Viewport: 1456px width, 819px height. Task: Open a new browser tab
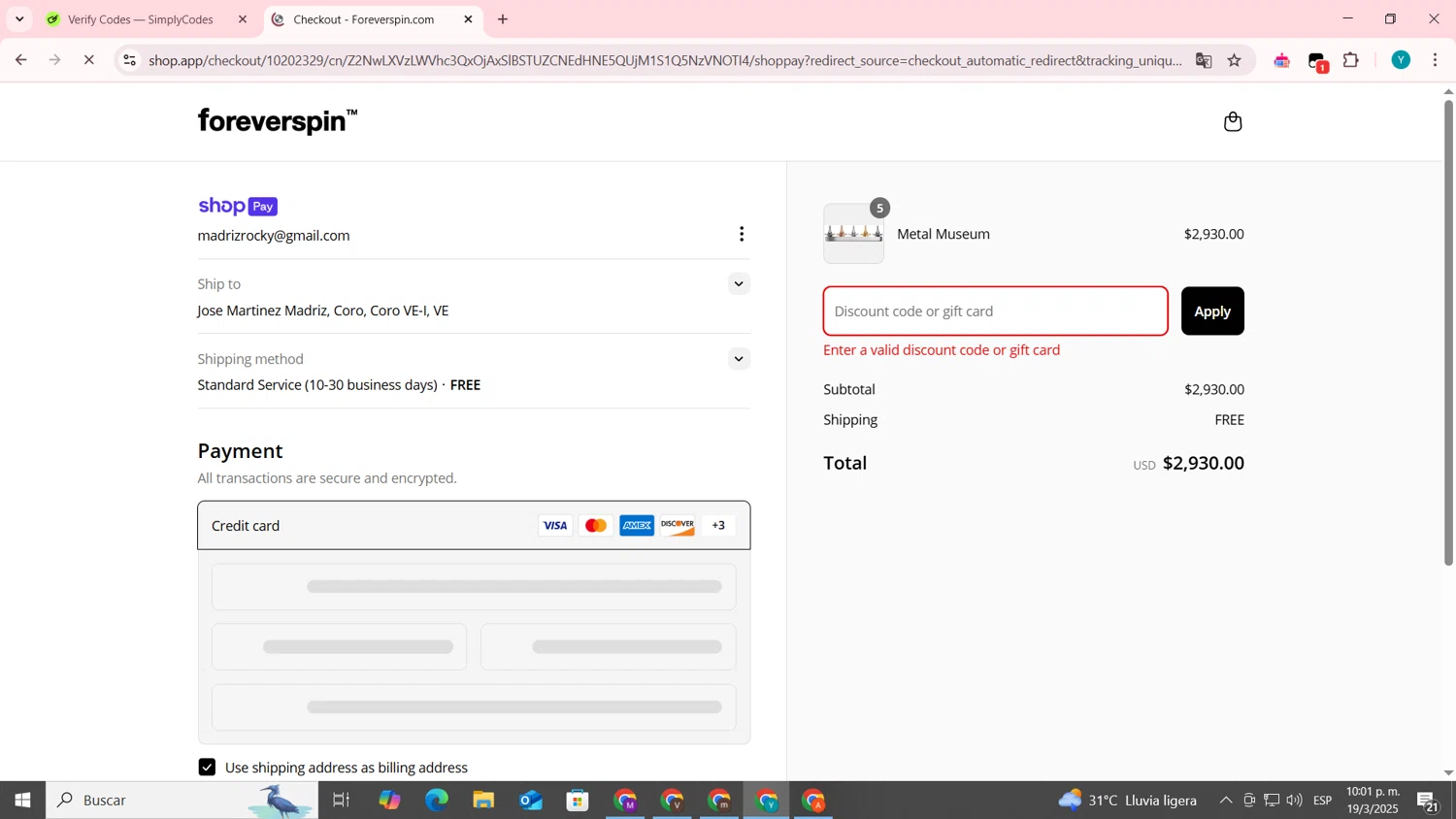click(503, 19)
